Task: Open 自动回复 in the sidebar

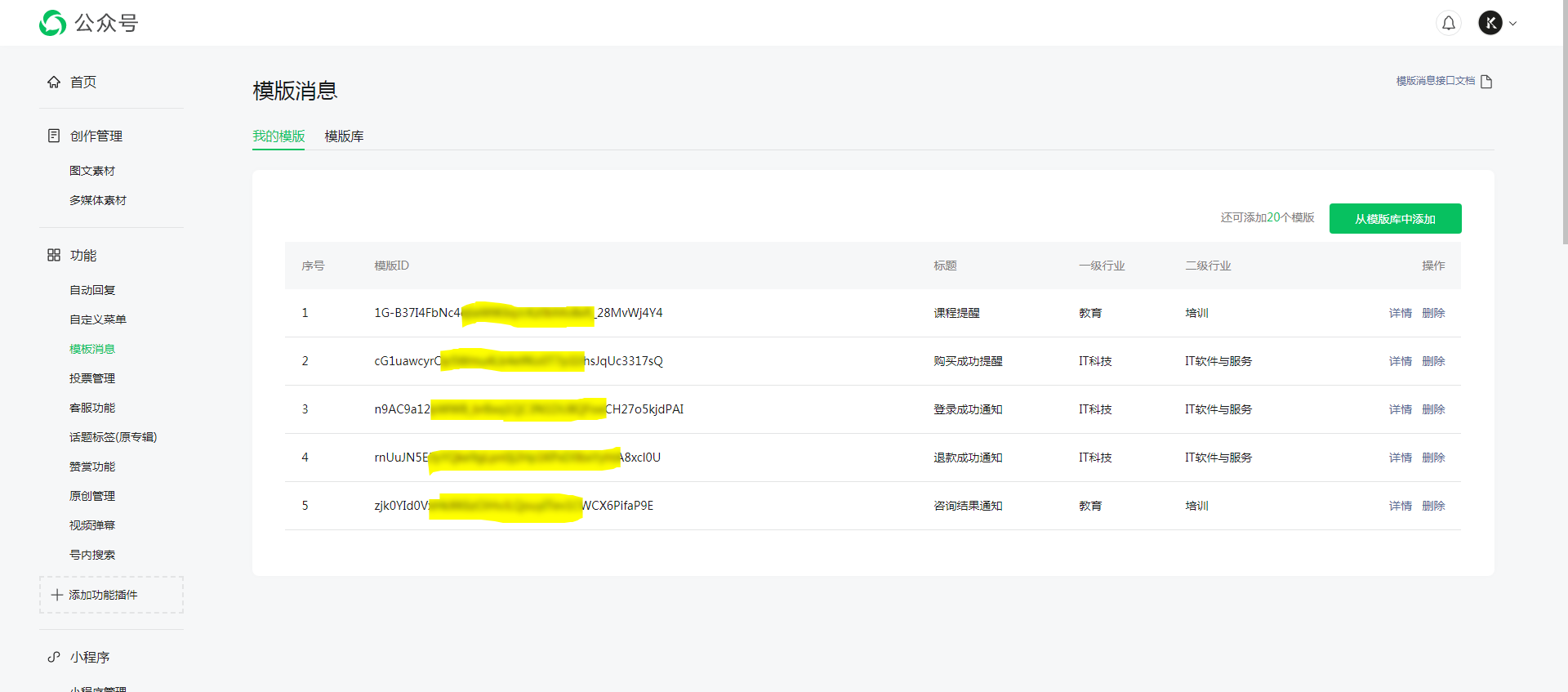Action: click(x=92, y=290)
